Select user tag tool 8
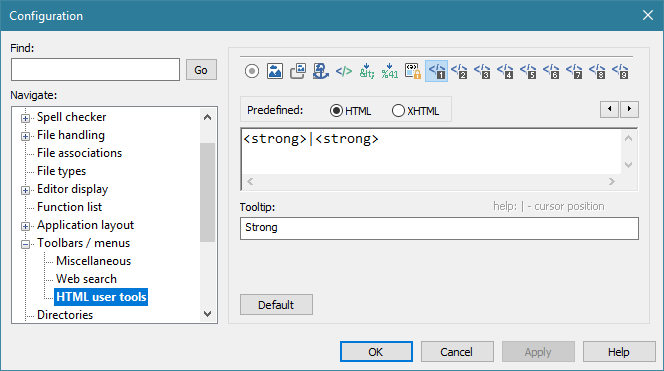 [x=597, y=71]
